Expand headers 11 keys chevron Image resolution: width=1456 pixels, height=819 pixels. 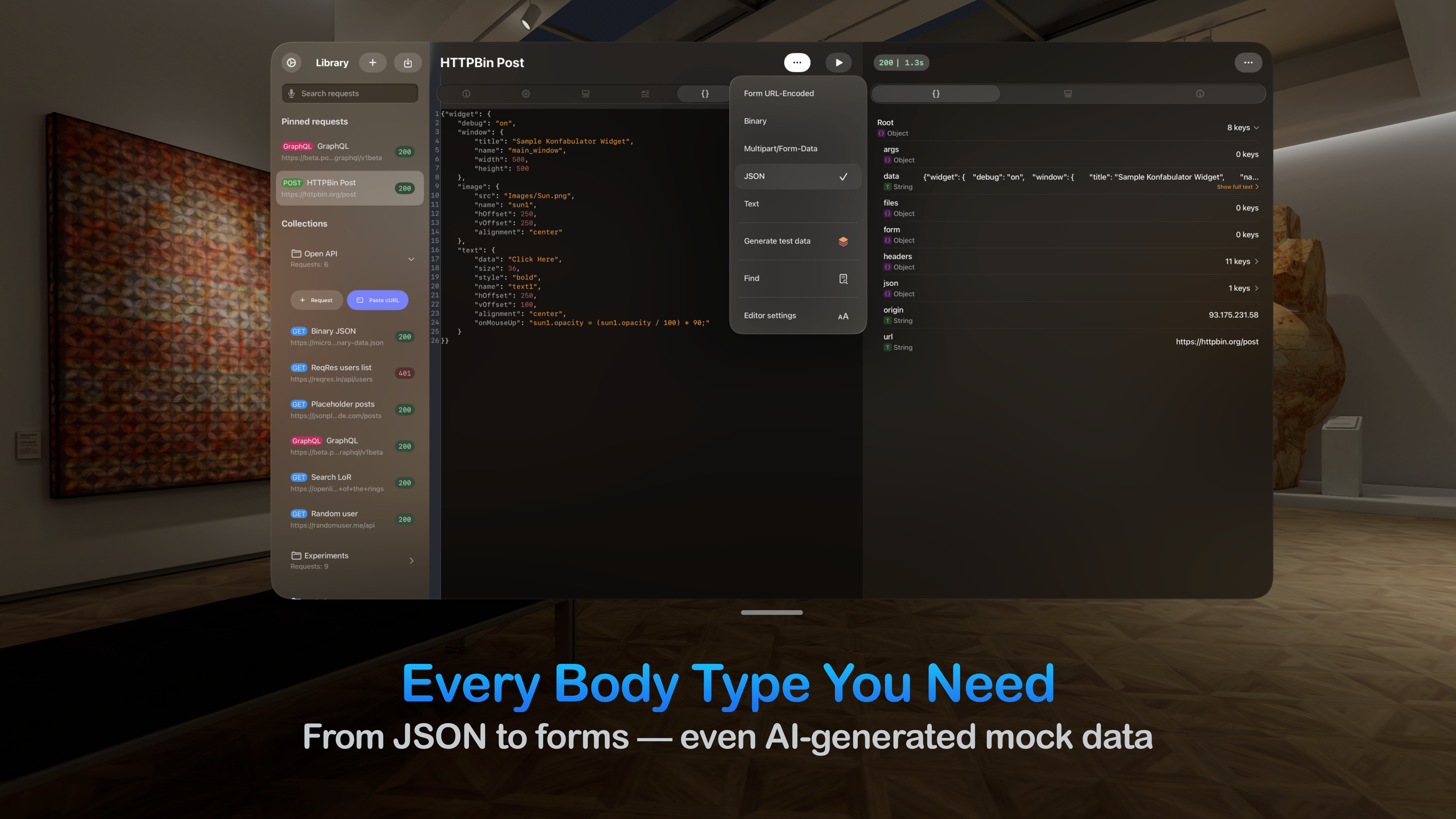1257,261
